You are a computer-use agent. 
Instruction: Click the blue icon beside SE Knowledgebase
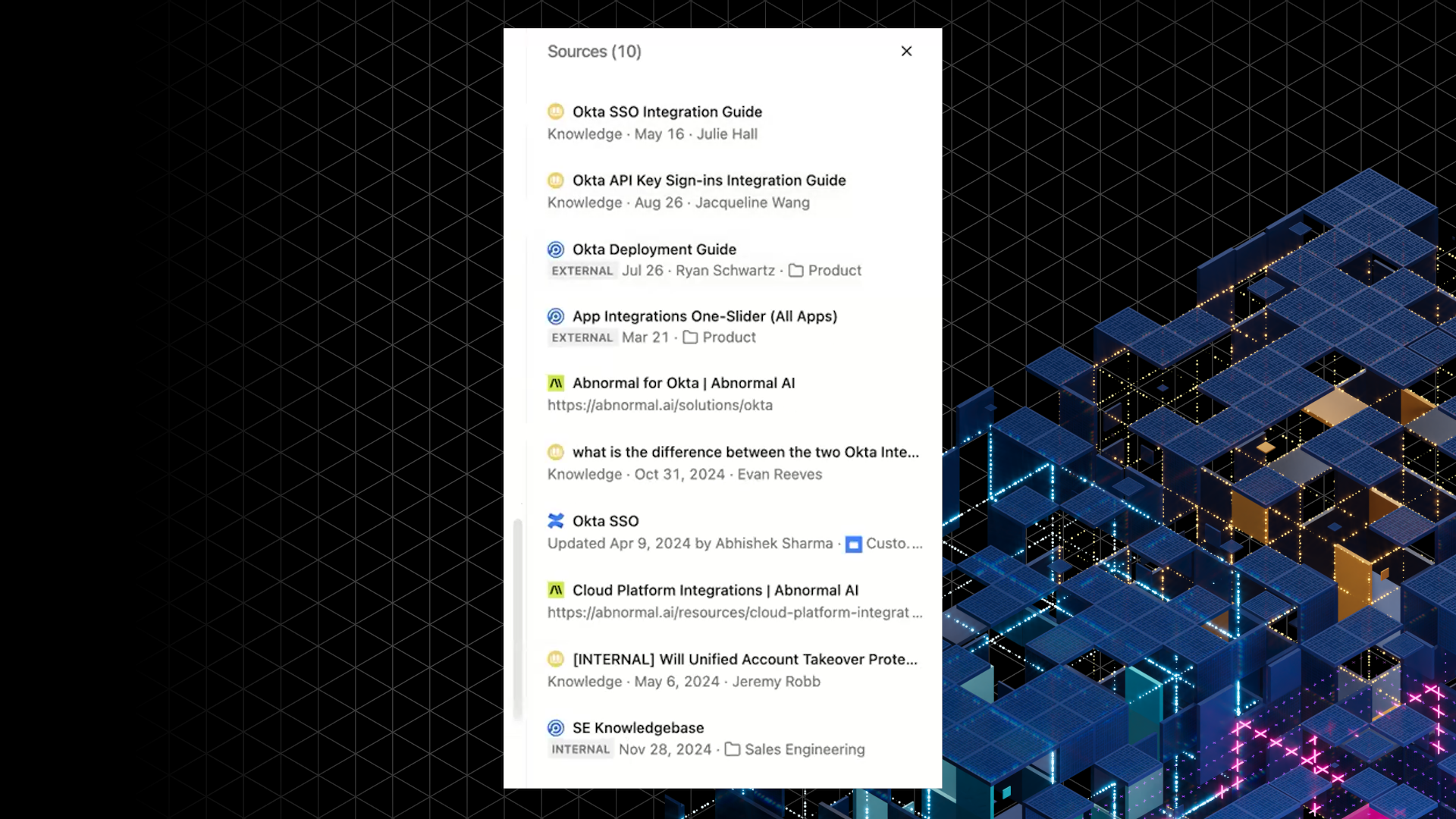(x=556, y=728)
